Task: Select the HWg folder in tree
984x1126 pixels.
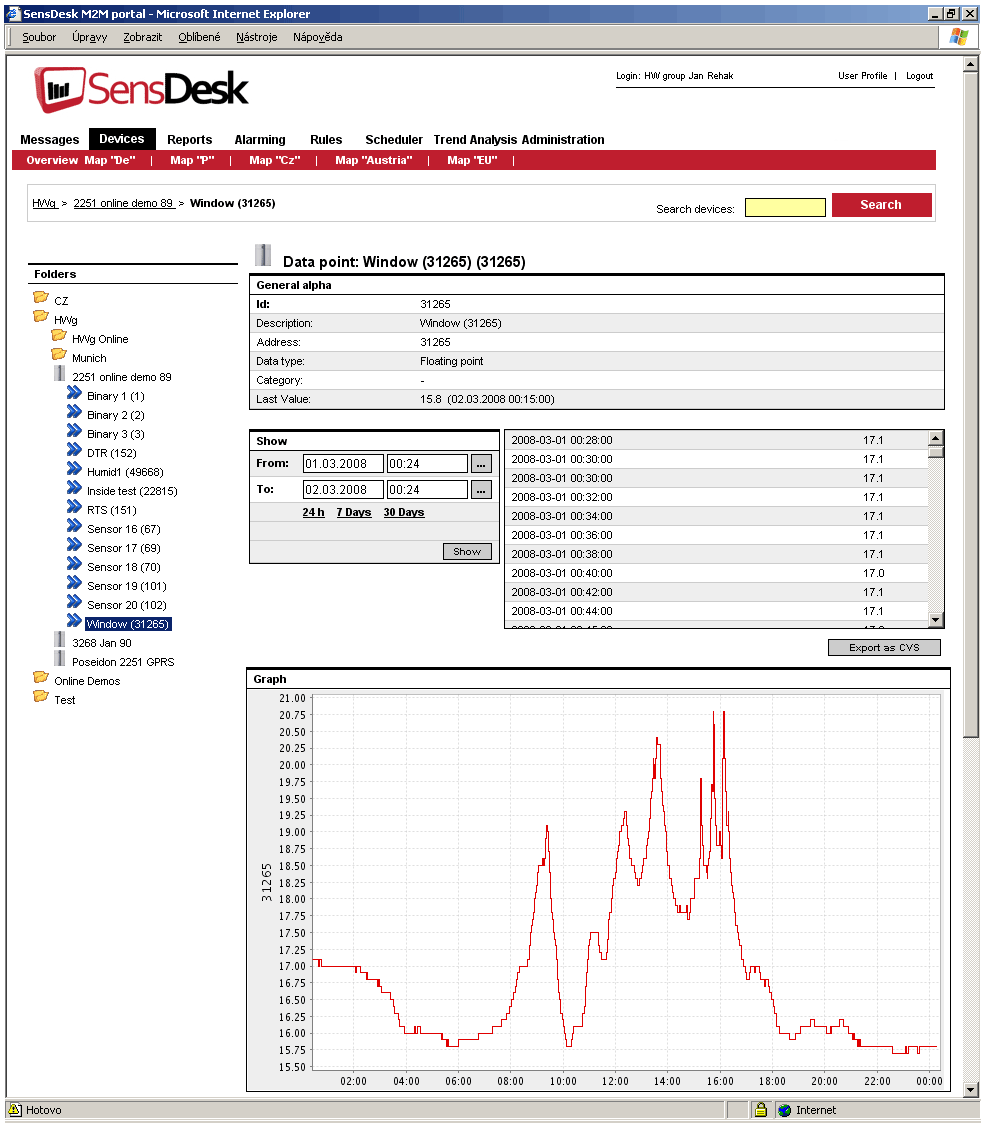Action: 65,320
